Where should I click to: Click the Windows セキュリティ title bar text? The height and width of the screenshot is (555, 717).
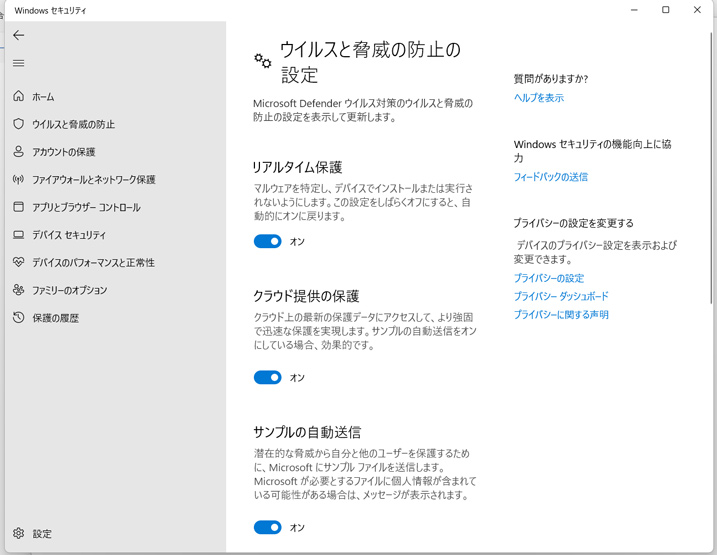click(50, 11)
